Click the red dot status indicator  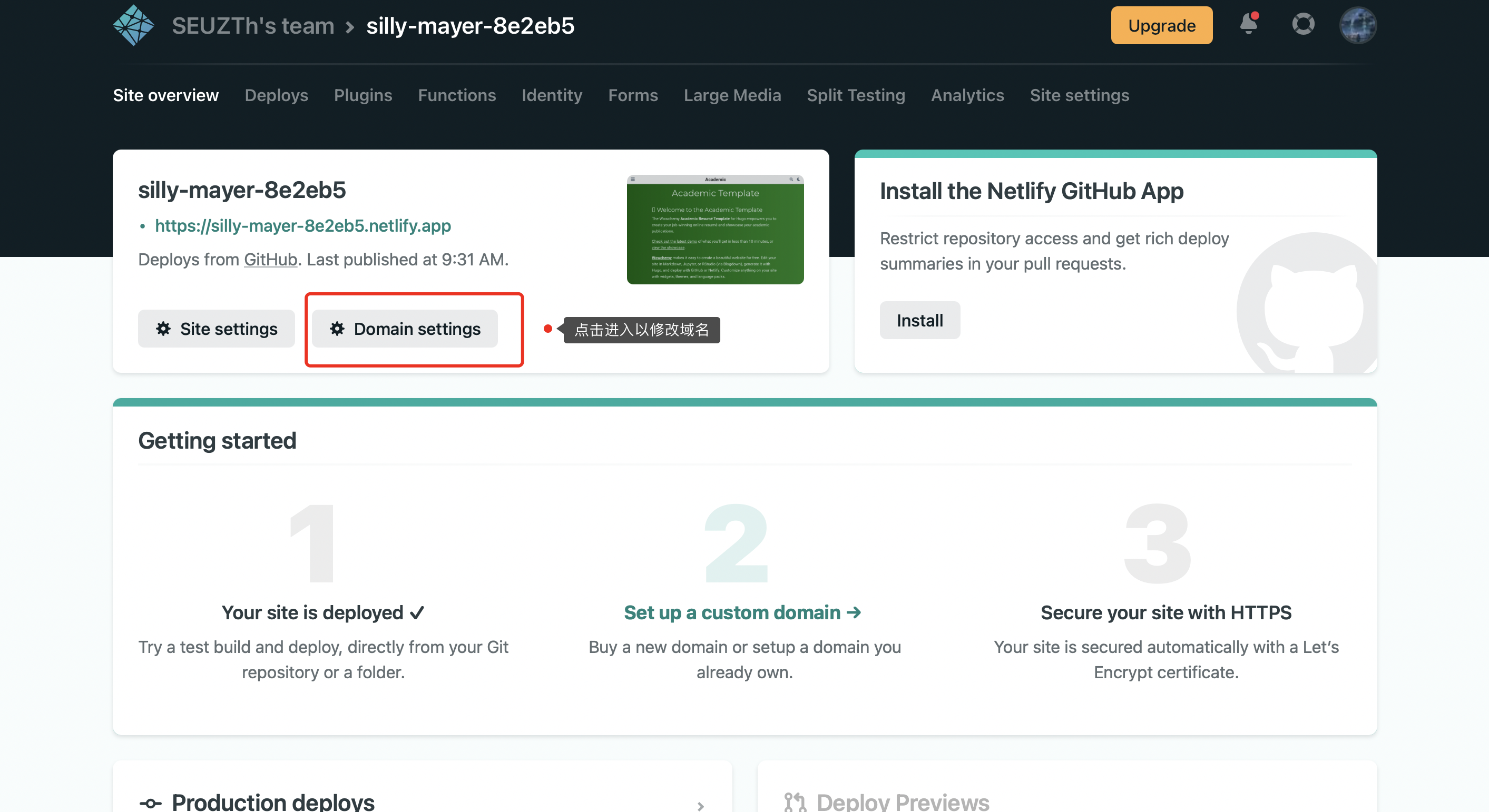[x=547, y=330]
